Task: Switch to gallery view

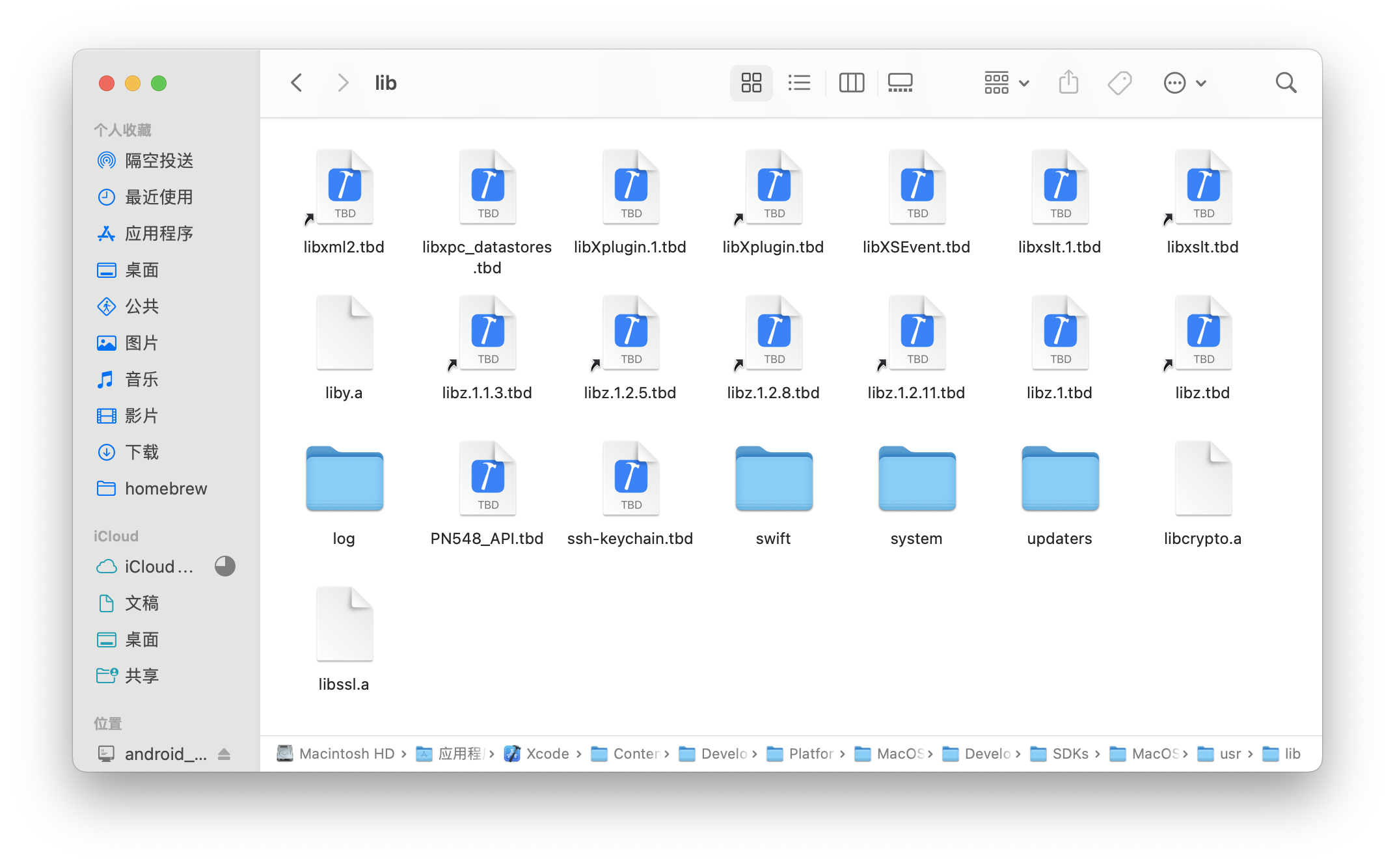Action: coord(900,83)
